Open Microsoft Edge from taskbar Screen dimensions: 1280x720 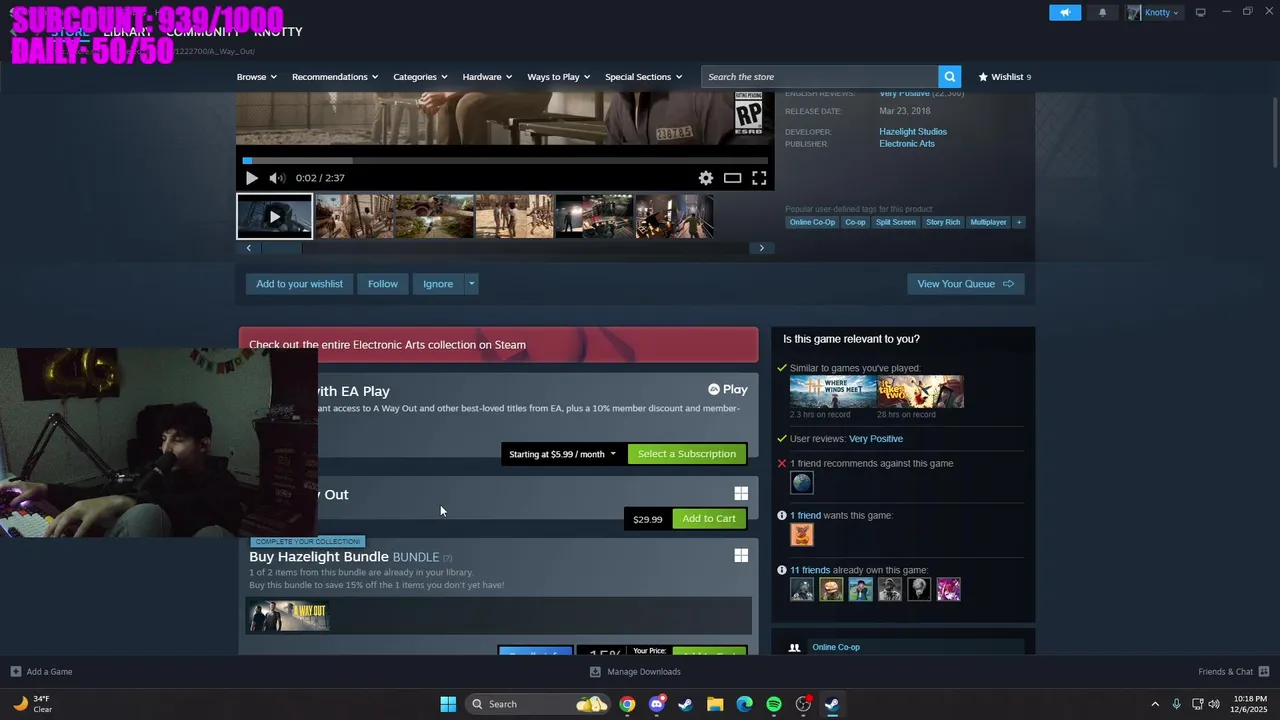point(744,704)
